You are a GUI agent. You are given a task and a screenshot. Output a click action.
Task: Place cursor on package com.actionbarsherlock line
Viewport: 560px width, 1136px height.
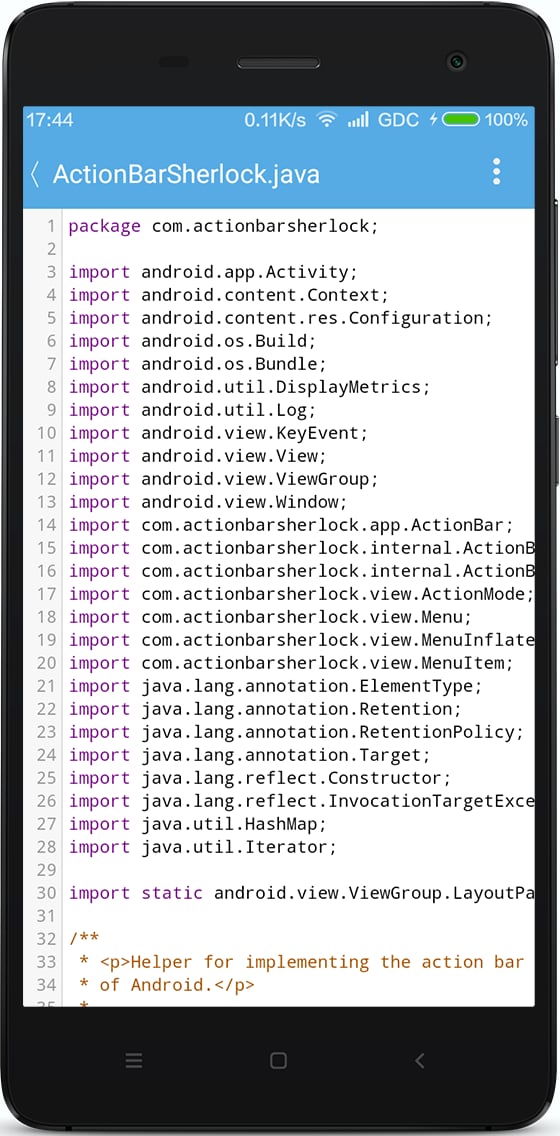pos(224,226)
